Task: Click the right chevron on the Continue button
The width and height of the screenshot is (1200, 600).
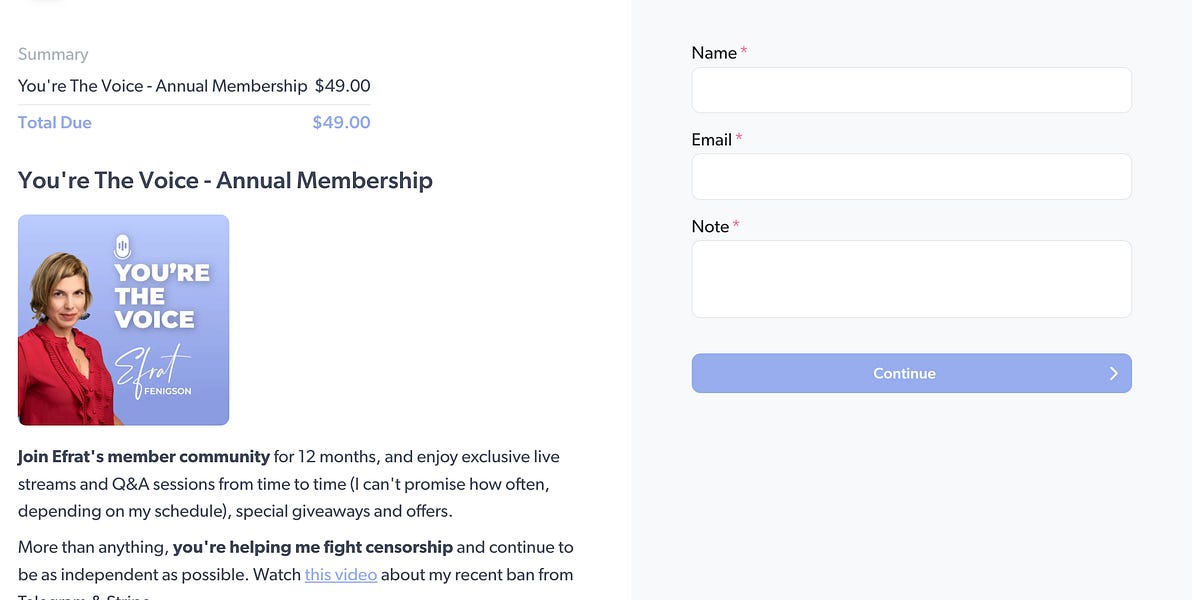Action: [1114, 373]
